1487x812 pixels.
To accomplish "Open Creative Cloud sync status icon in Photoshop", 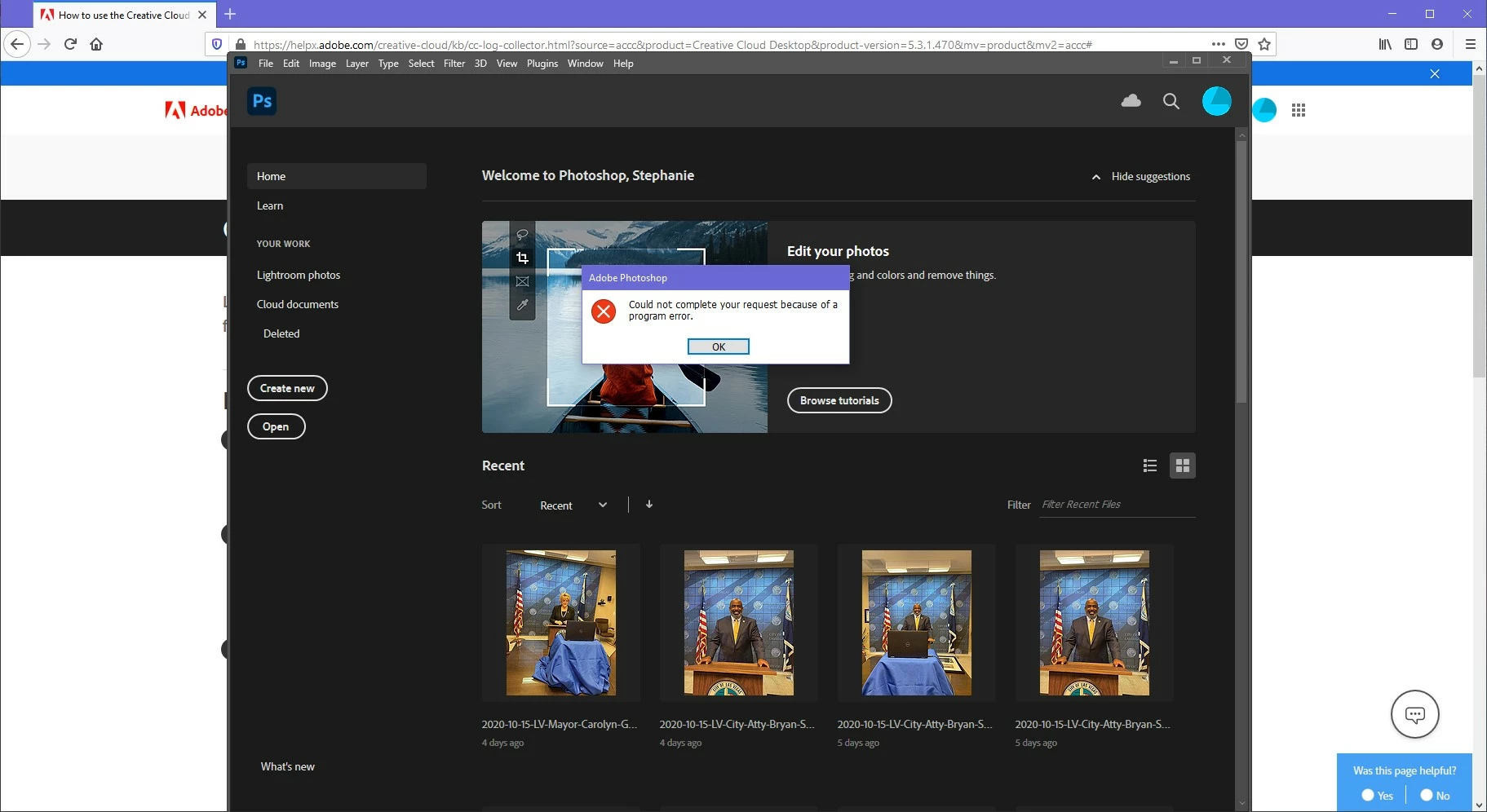I will tap(1131, 101).
